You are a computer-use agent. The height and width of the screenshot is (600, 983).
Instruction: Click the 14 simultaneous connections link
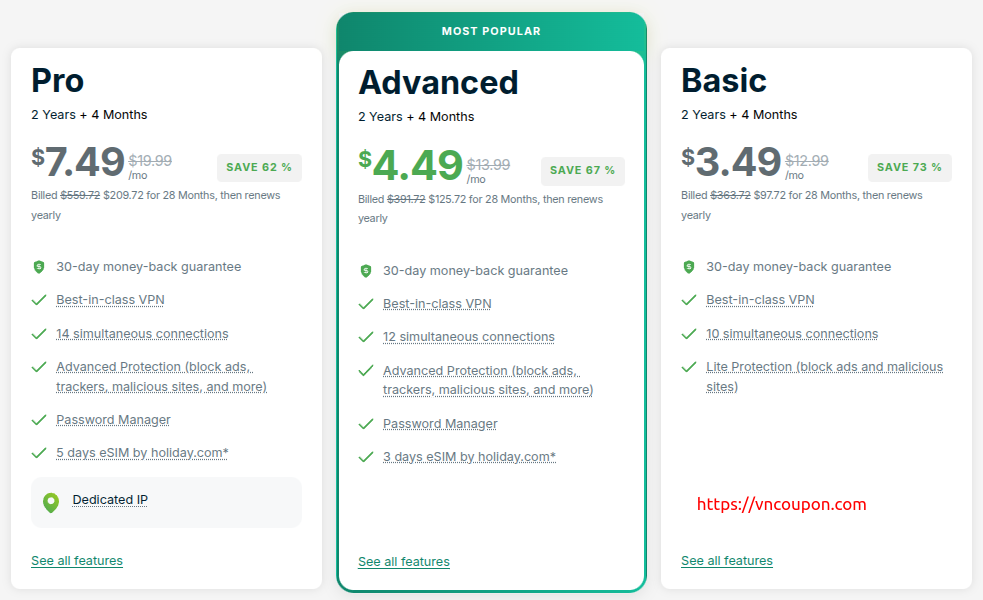click(142, 334)
